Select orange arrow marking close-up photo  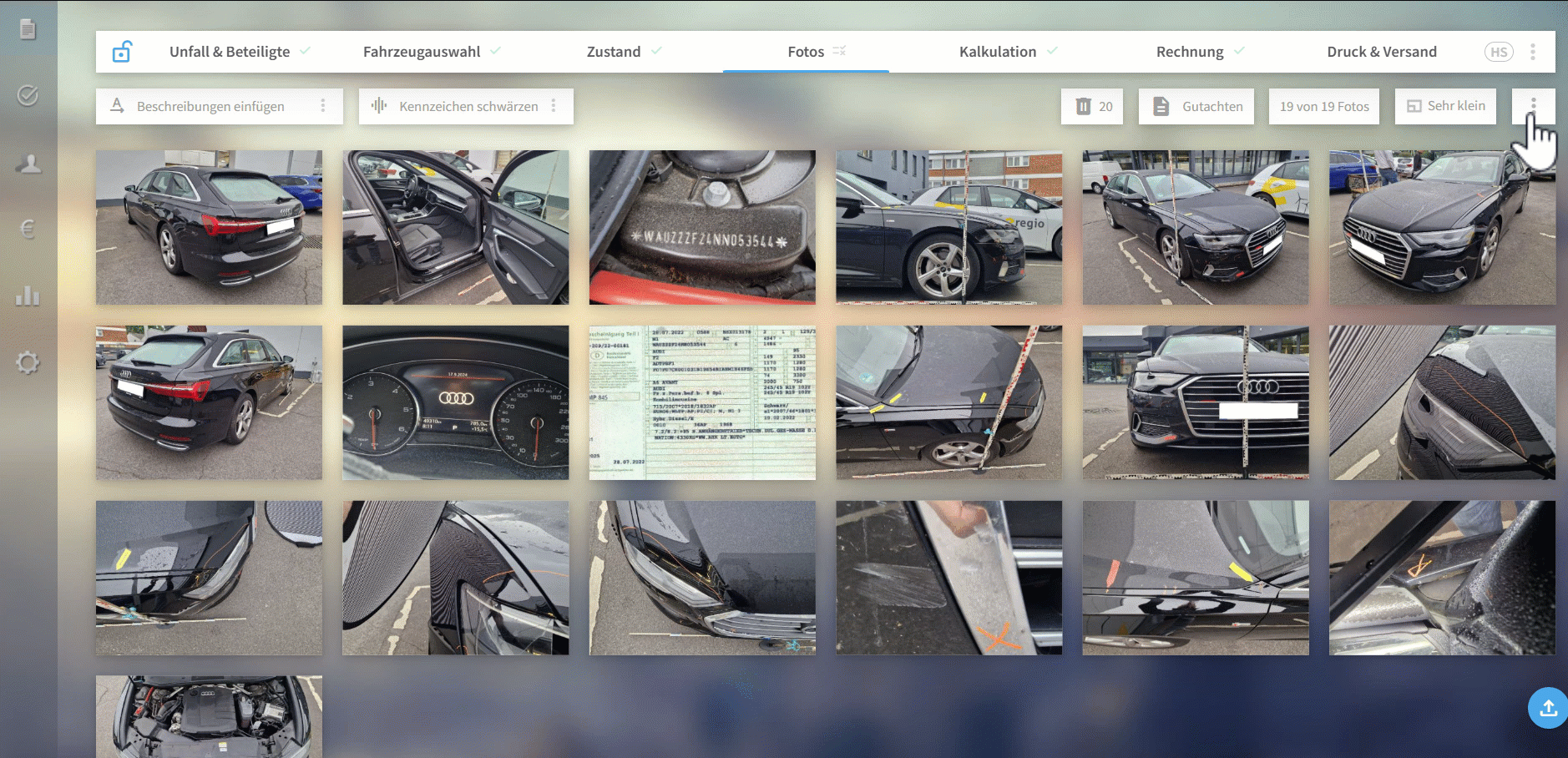(1443, 578)
